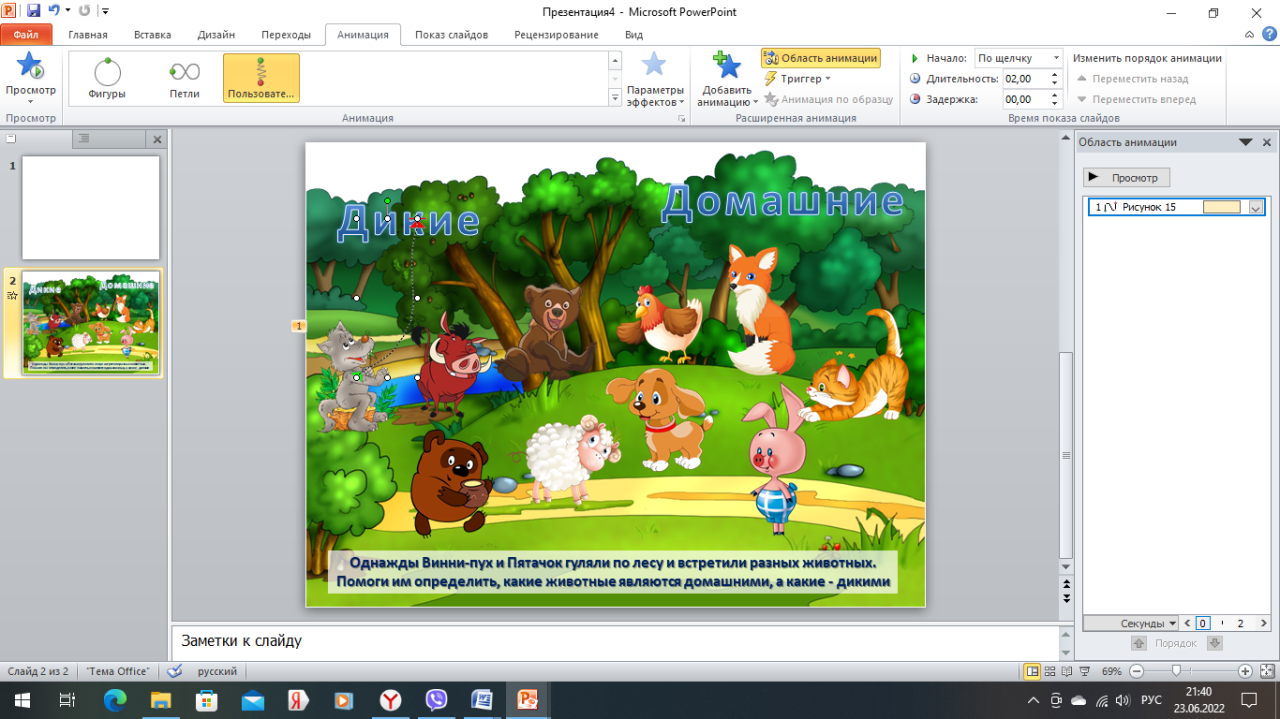The image size is (1280, 719).
Task: Move animation up with Порядок up arrow
Action: tap(1138, 643)
